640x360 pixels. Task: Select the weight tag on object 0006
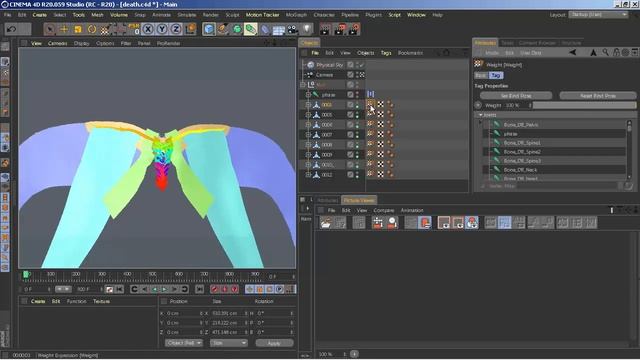pyautogui.click(x=371, y=124)
